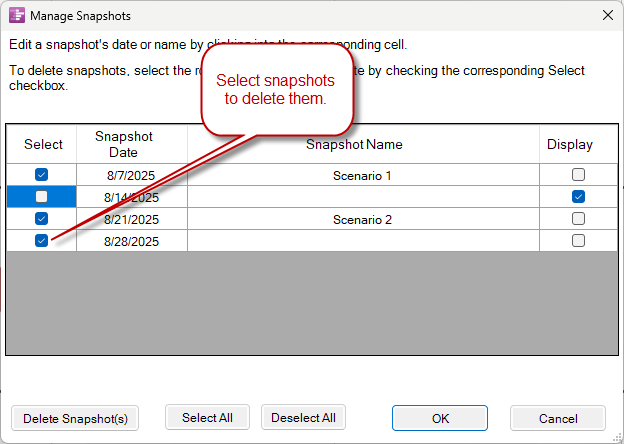The width and height of the screenshot is (624, 444).
Task: Edit the 8/28/2025 snapshot date cell
Action: 132,240
